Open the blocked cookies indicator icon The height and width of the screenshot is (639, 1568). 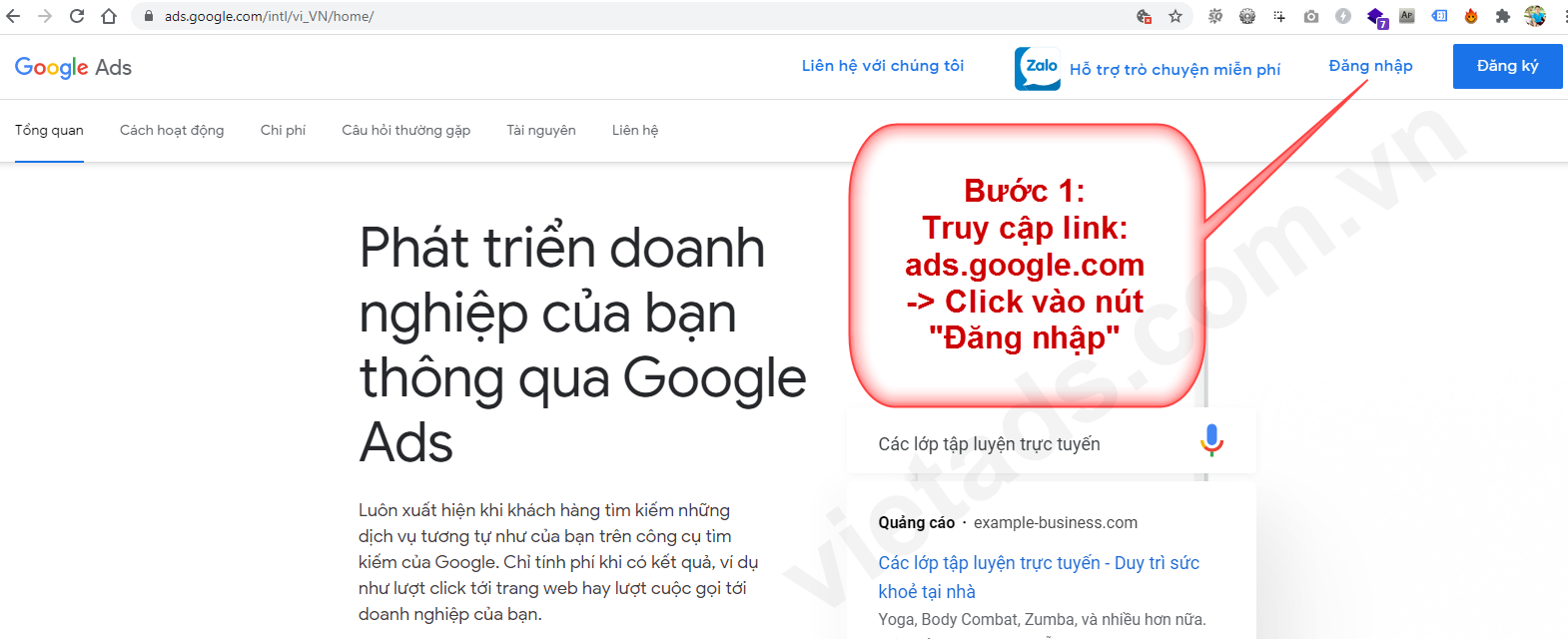click(x=1145, y=16)
